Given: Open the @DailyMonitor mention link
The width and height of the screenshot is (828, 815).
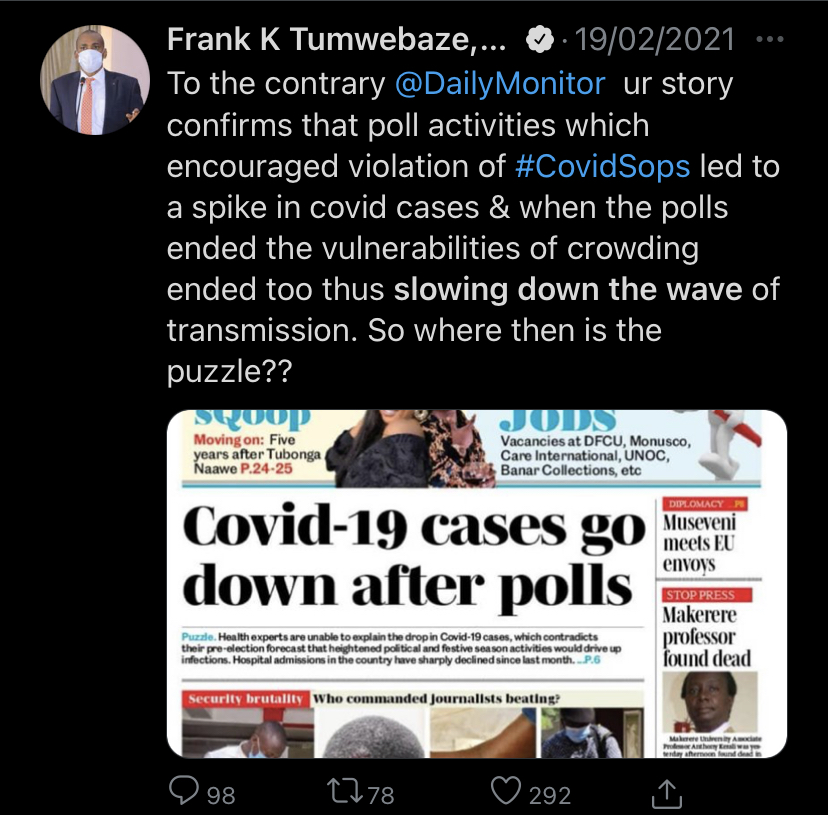Looking at the screenshot, I should (x=500, y=83).
